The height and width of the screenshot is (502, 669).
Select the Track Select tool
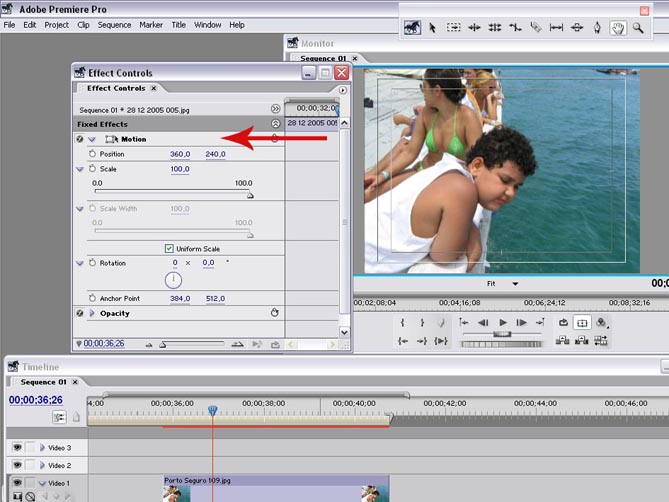click(453, 28)
